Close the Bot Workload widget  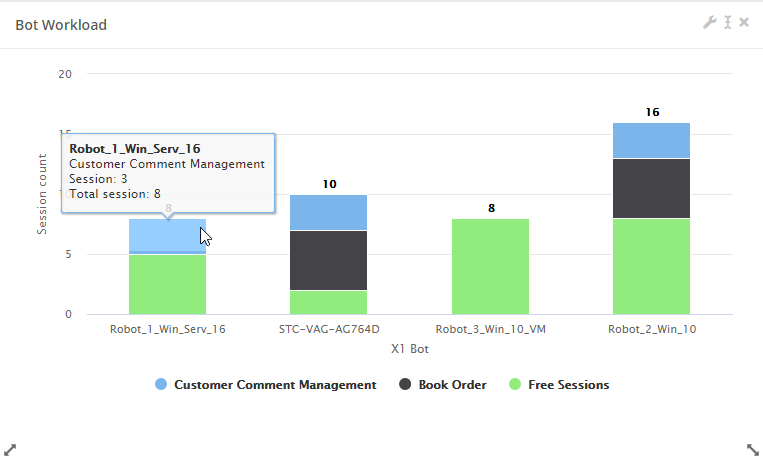coord(744,22)
